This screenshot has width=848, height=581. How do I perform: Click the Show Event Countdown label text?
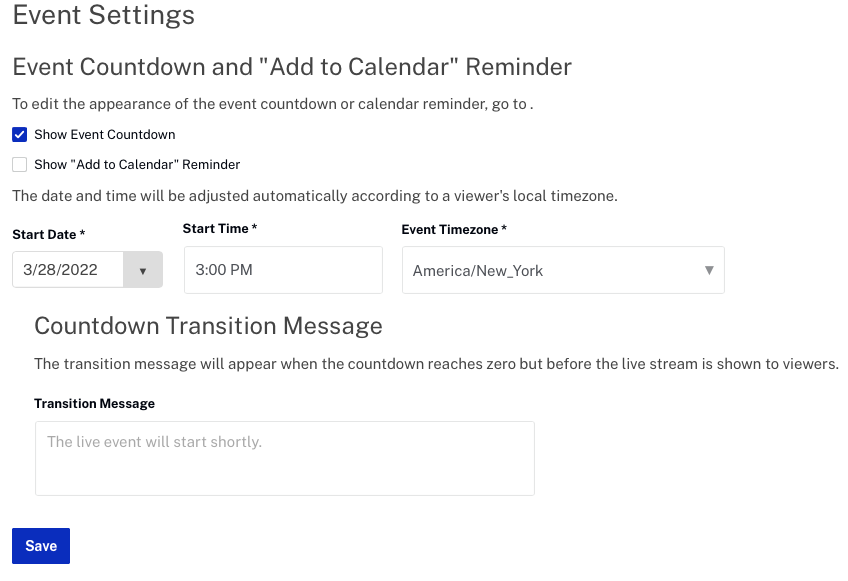click(x=104, y=135)
